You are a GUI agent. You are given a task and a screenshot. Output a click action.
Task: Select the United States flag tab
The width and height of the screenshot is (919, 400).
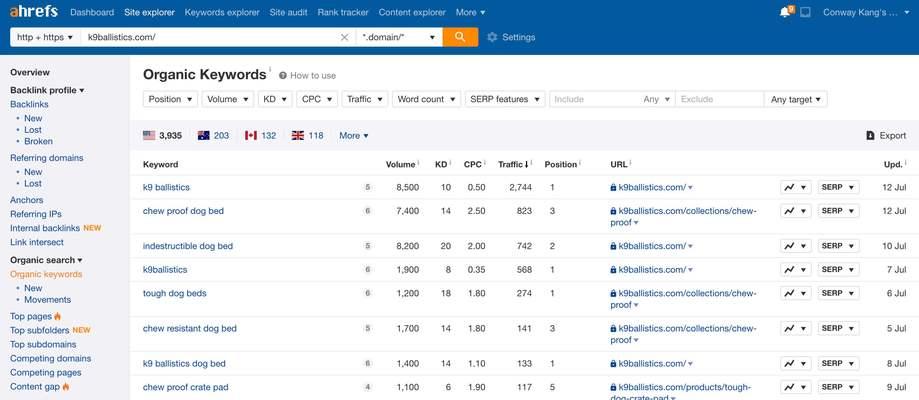(162, 135)
